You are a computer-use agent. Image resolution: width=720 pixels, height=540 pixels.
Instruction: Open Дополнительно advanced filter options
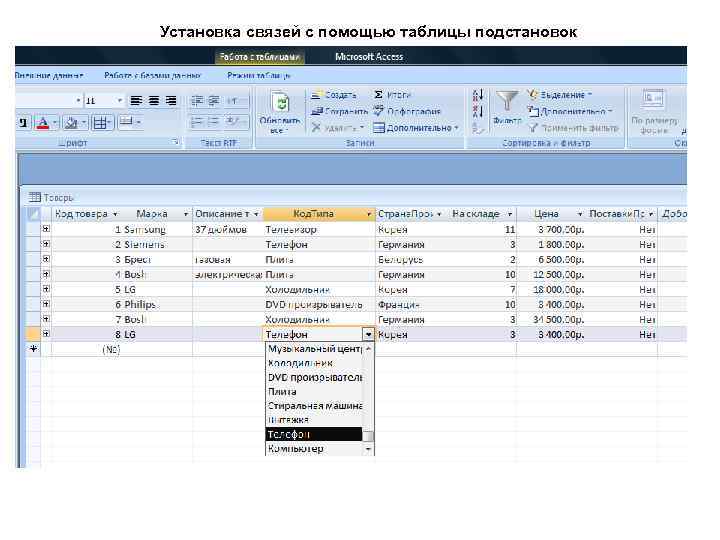570,112
